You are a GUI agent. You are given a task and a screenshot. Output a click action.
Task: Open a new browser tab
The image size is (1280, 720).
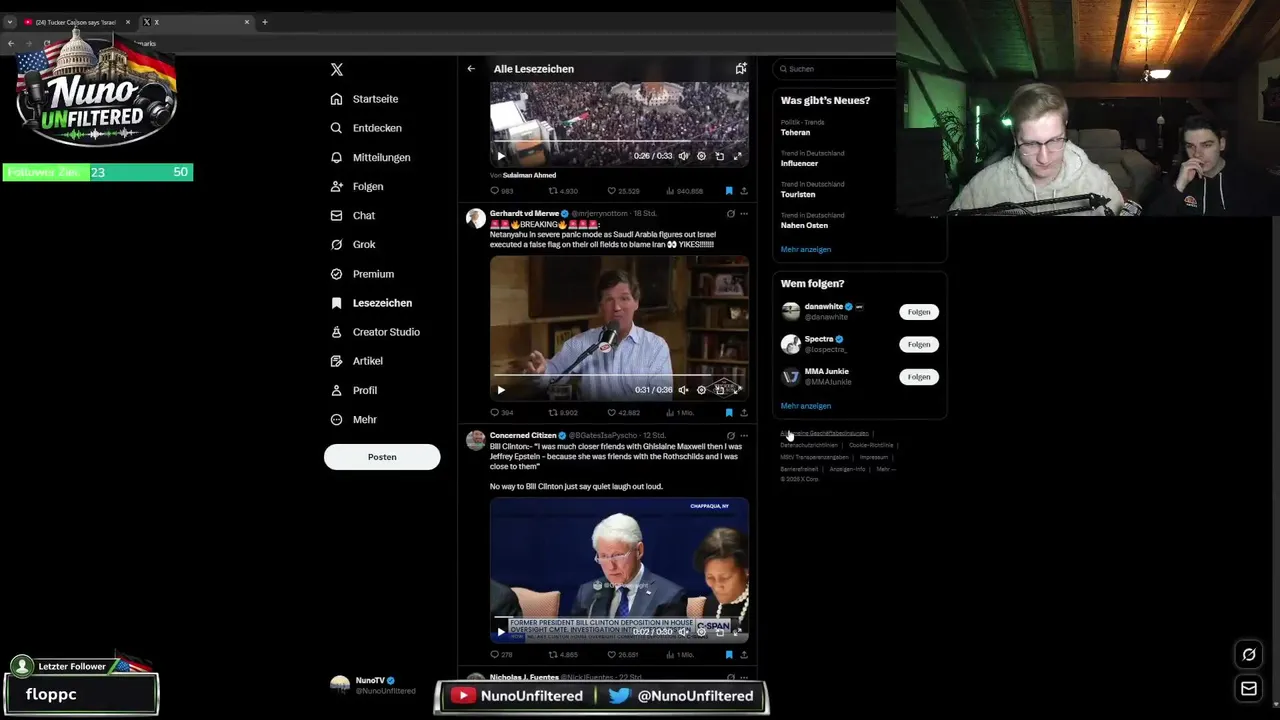(265, 22)
